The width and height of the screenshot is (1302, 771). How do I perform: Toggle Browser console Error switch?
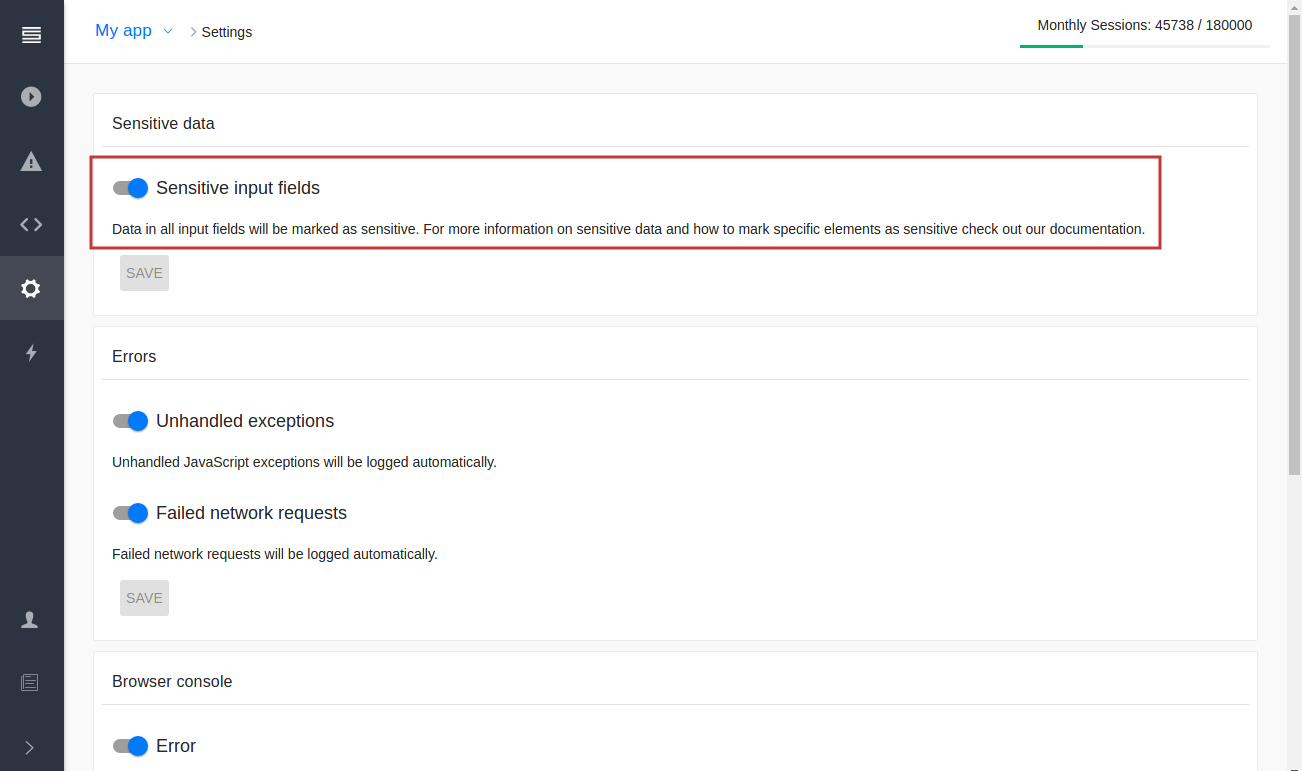tap(130, 746)
